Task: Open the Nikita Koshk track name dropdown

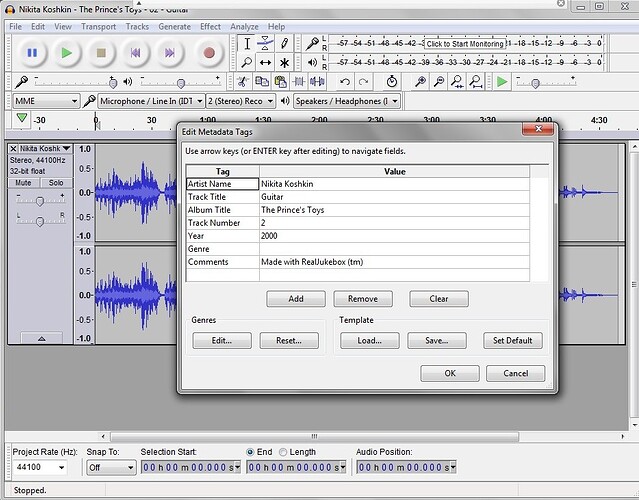Action: 45,148
